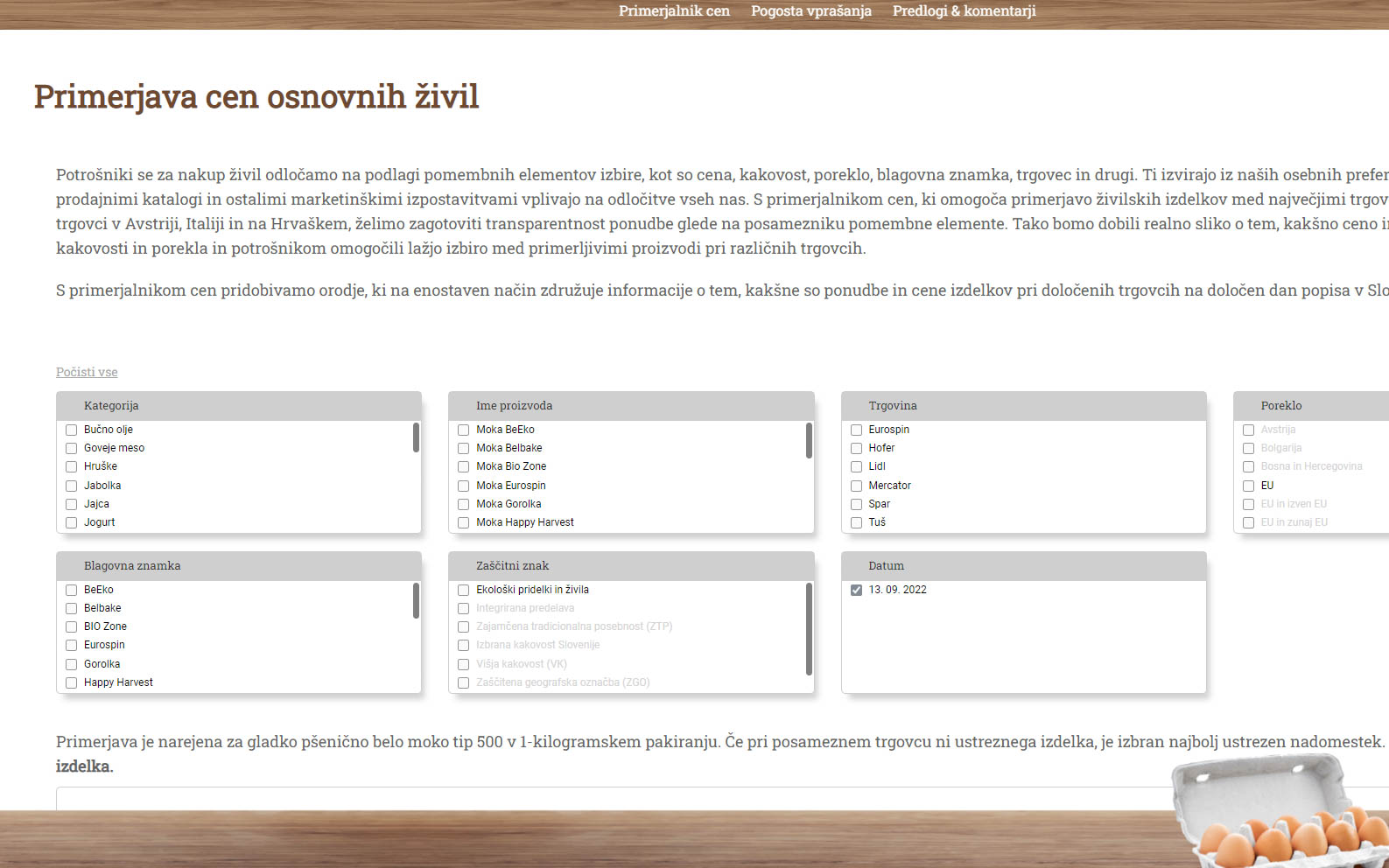Click the Kategorija panel header
This screenshot has width=1389, height=868.
click(239, 406)
